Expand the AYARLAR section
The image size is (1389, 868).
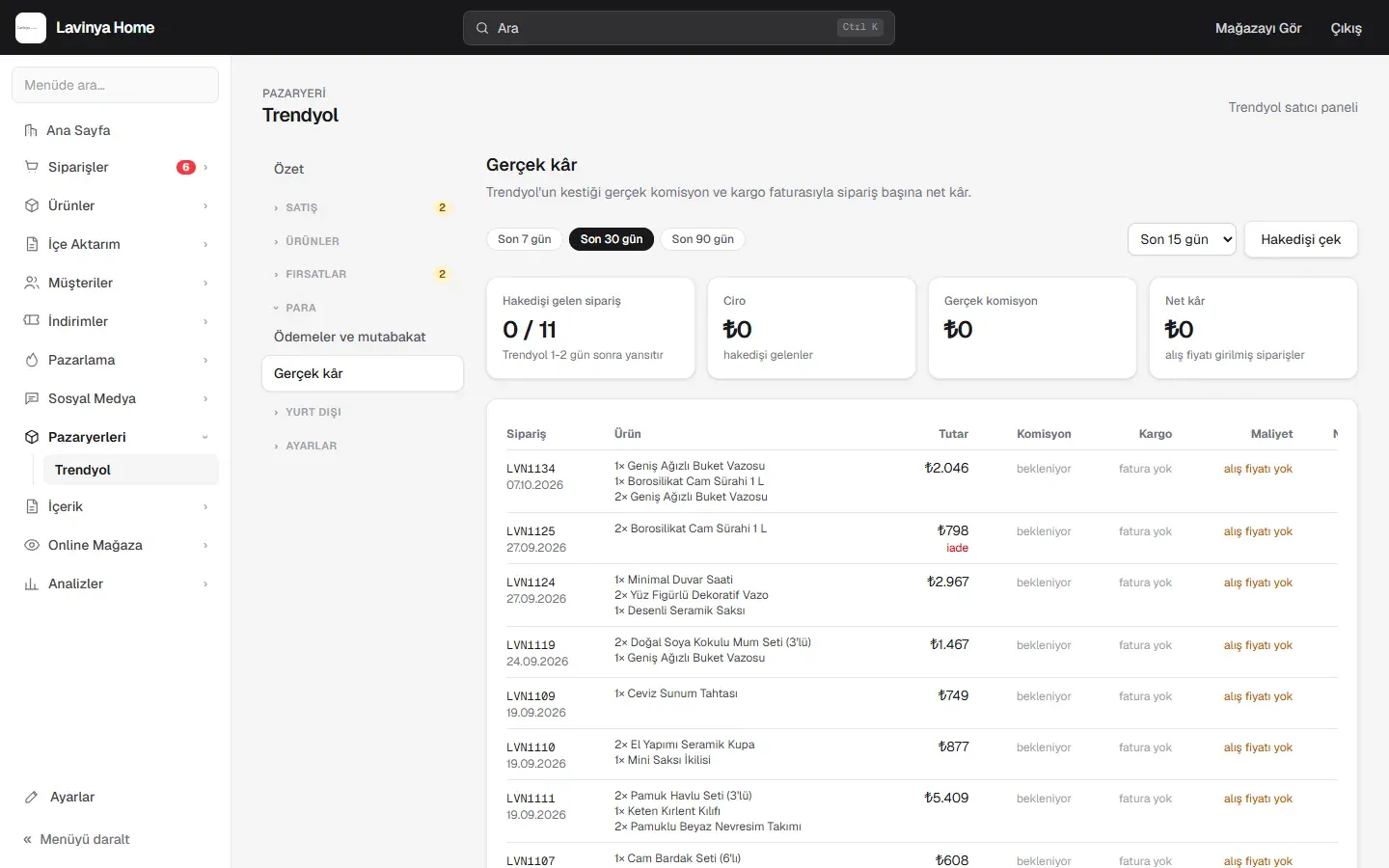pos(363,446)
